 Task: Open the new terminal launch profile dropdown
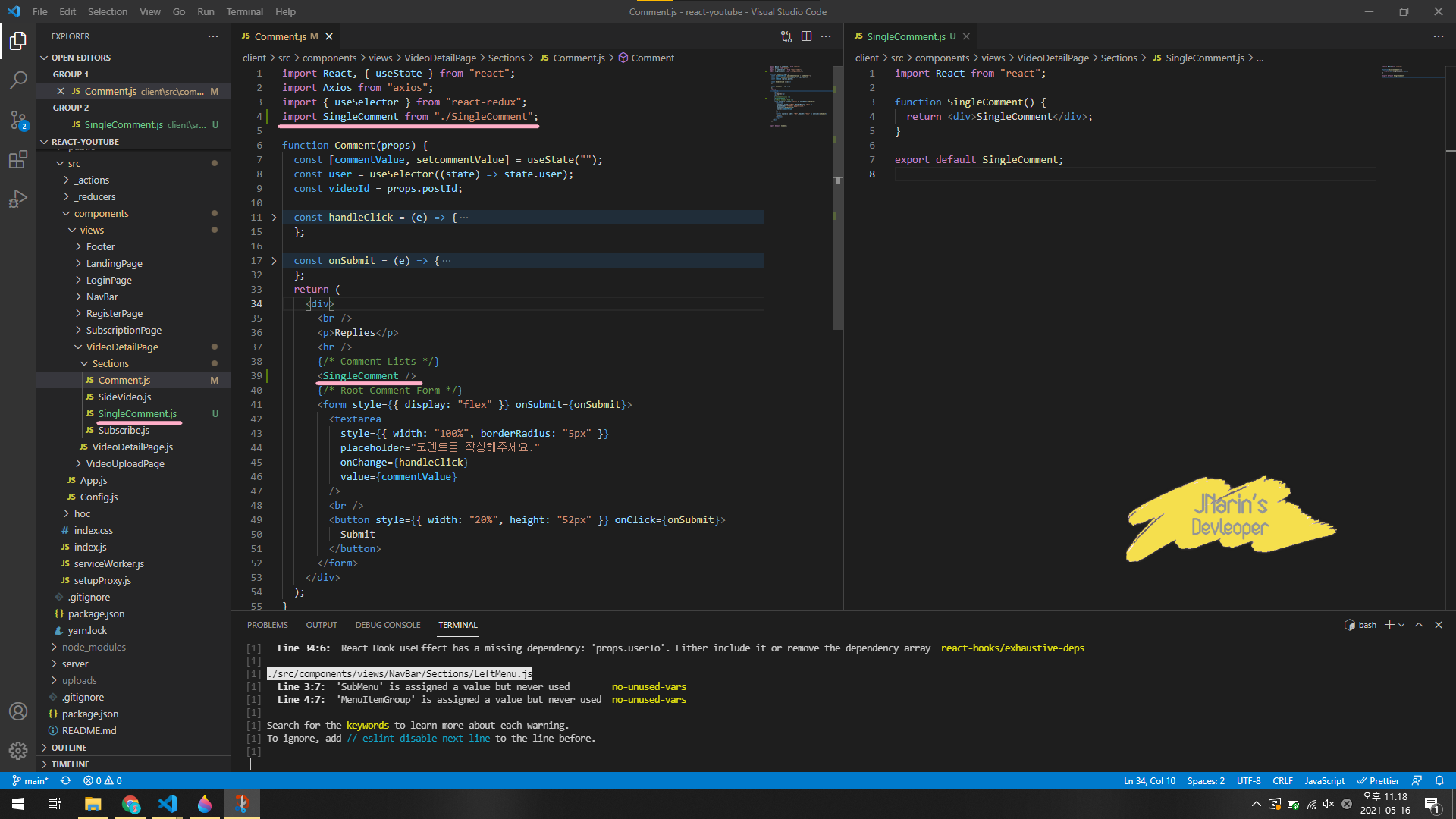(x=1401, y=625)
